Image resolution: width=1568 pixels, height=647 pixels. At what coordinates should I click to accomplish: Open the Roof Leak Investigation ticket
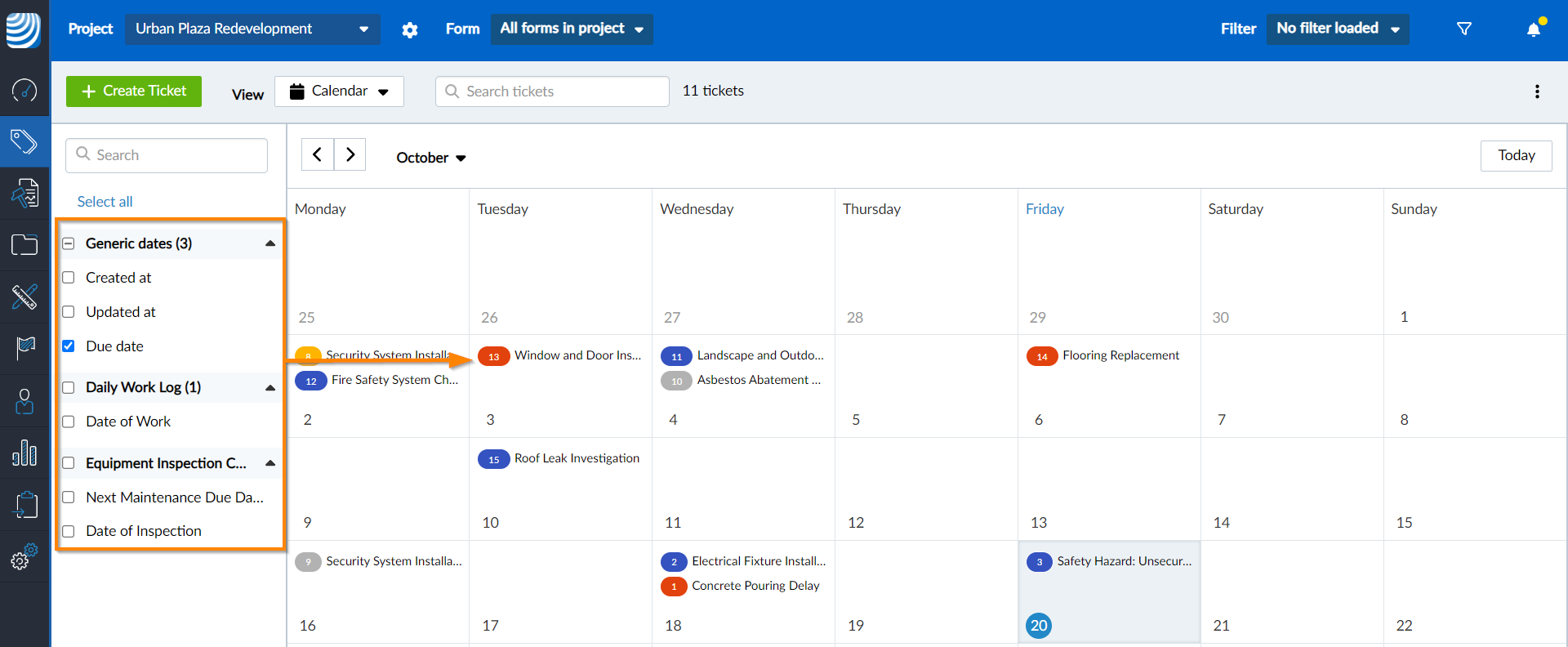coord(577,458)
